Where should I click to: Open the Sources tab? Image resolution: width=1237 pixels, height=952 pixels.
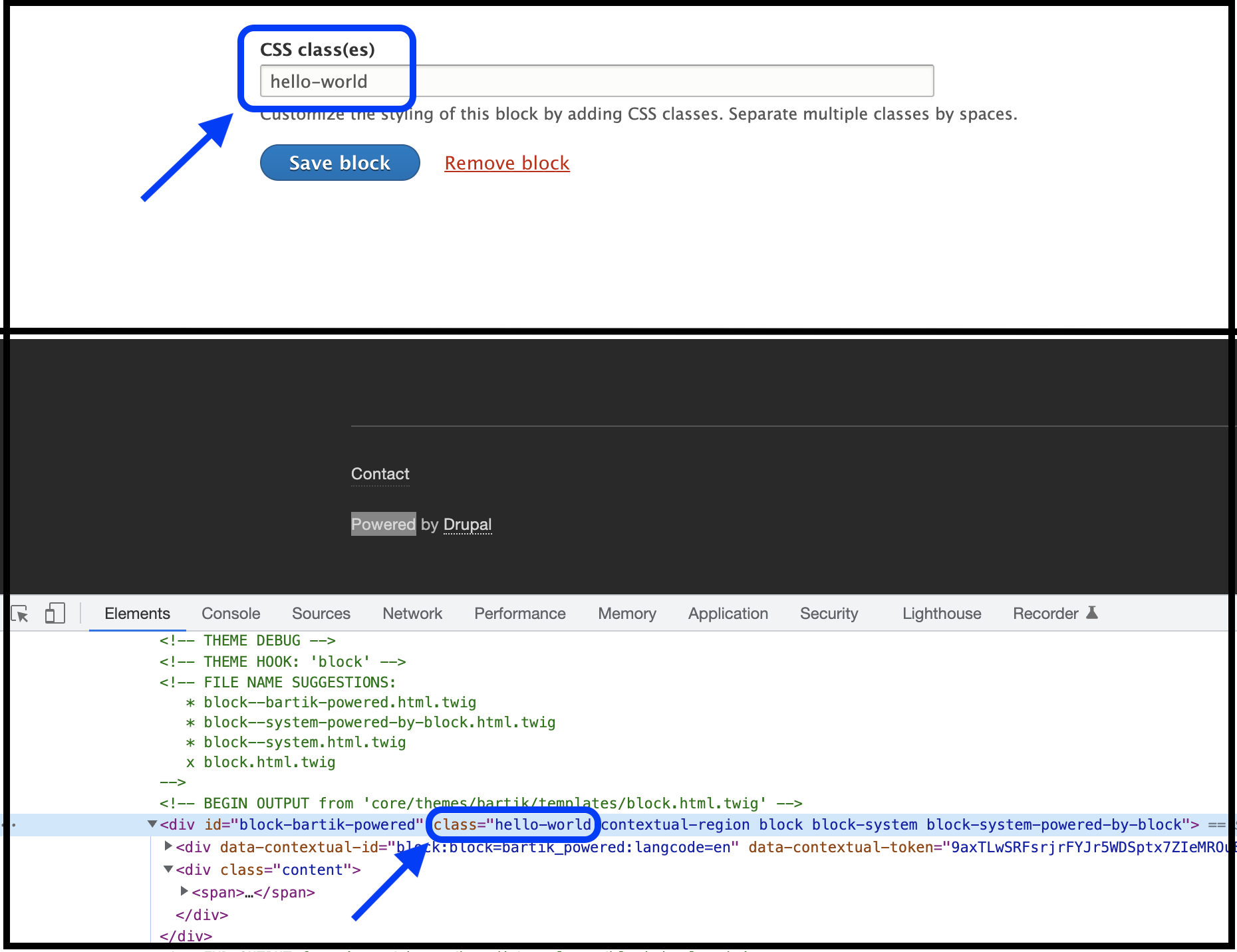321,614
